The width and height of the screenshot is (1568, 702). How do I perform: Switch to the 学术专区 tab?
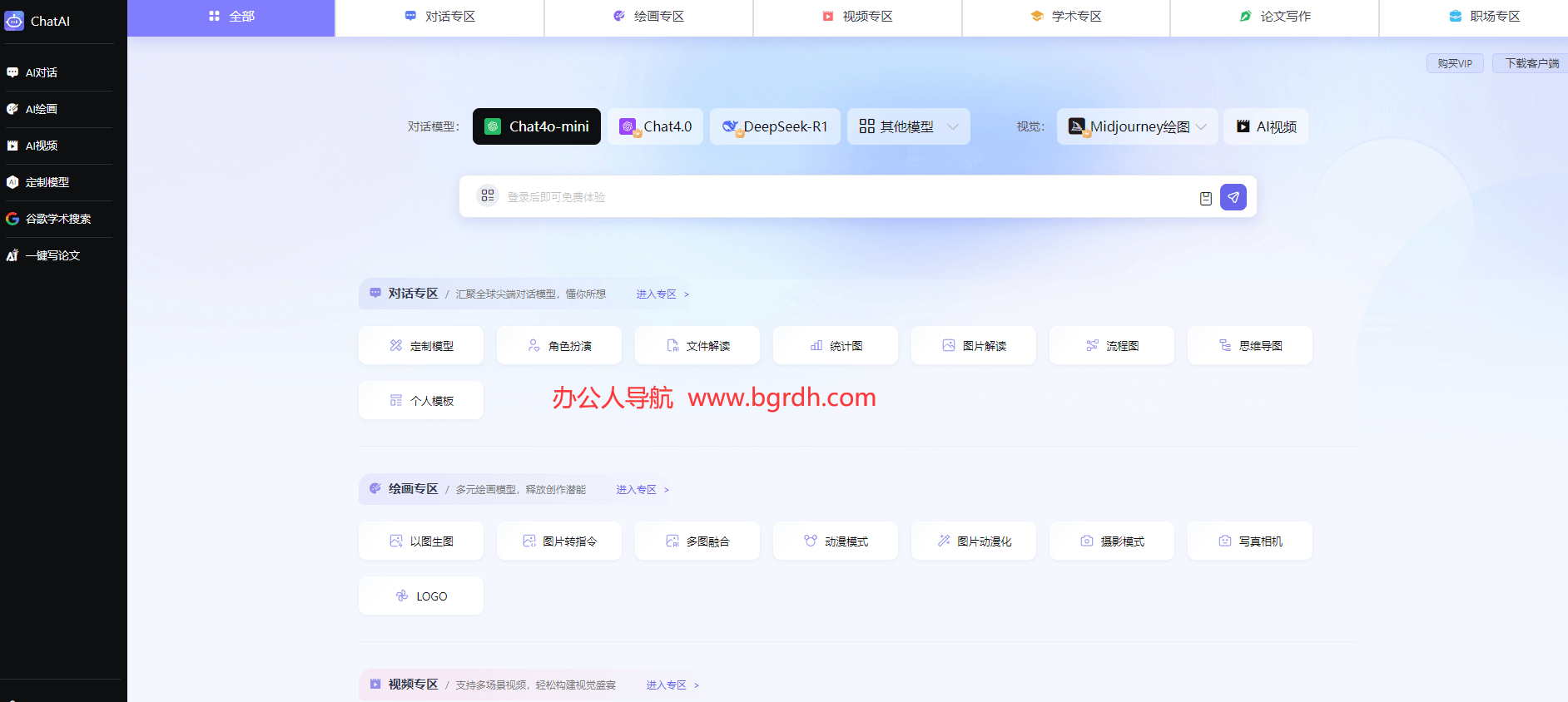coord(1066,17)
